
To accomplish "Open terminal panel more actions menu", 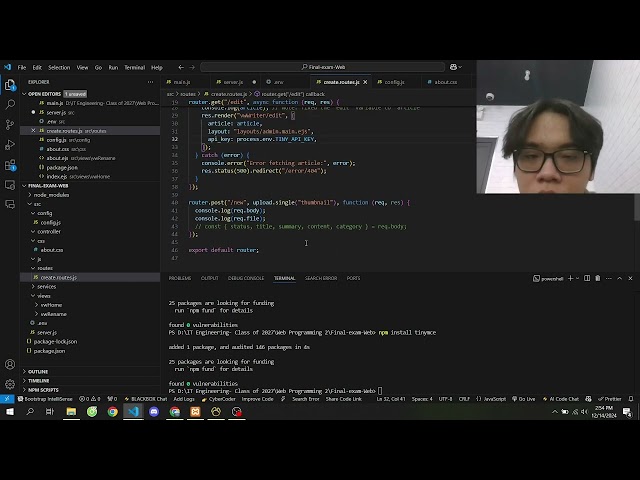I will coord(609,278).
